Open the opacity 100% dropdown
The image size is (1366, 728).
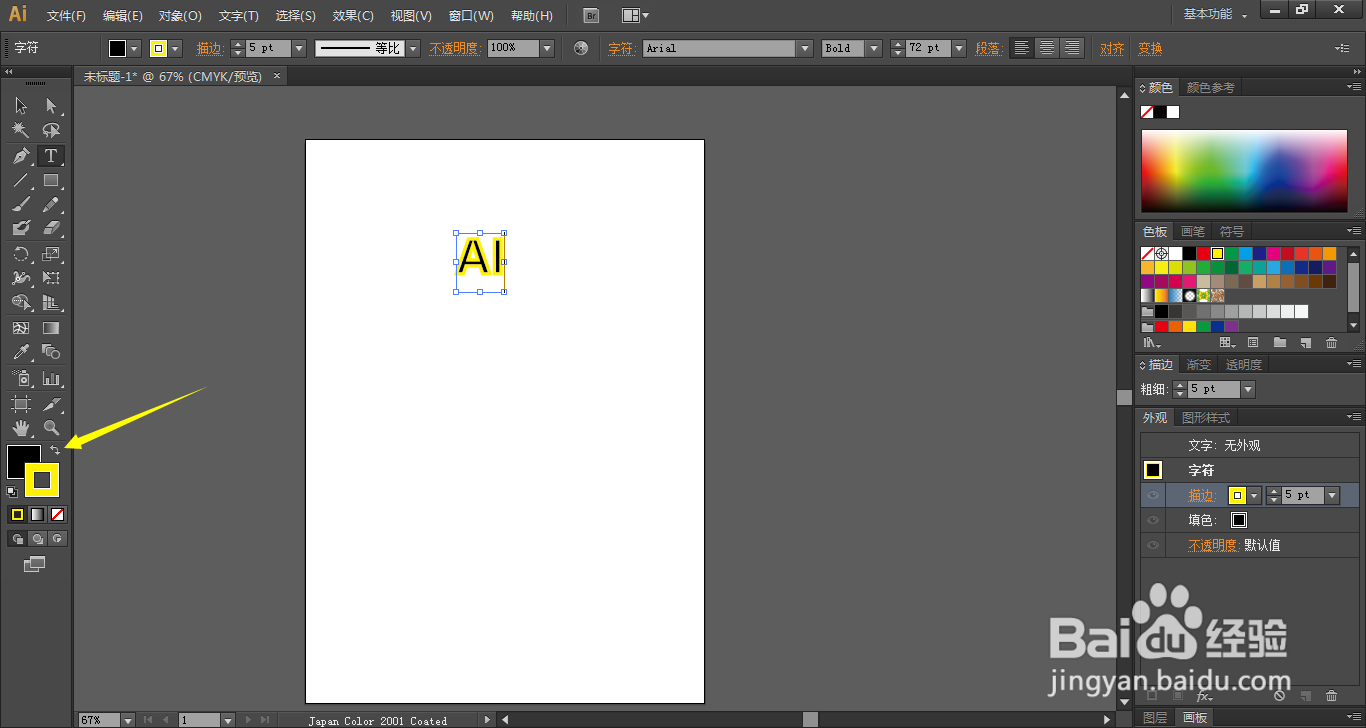[547, 48]
